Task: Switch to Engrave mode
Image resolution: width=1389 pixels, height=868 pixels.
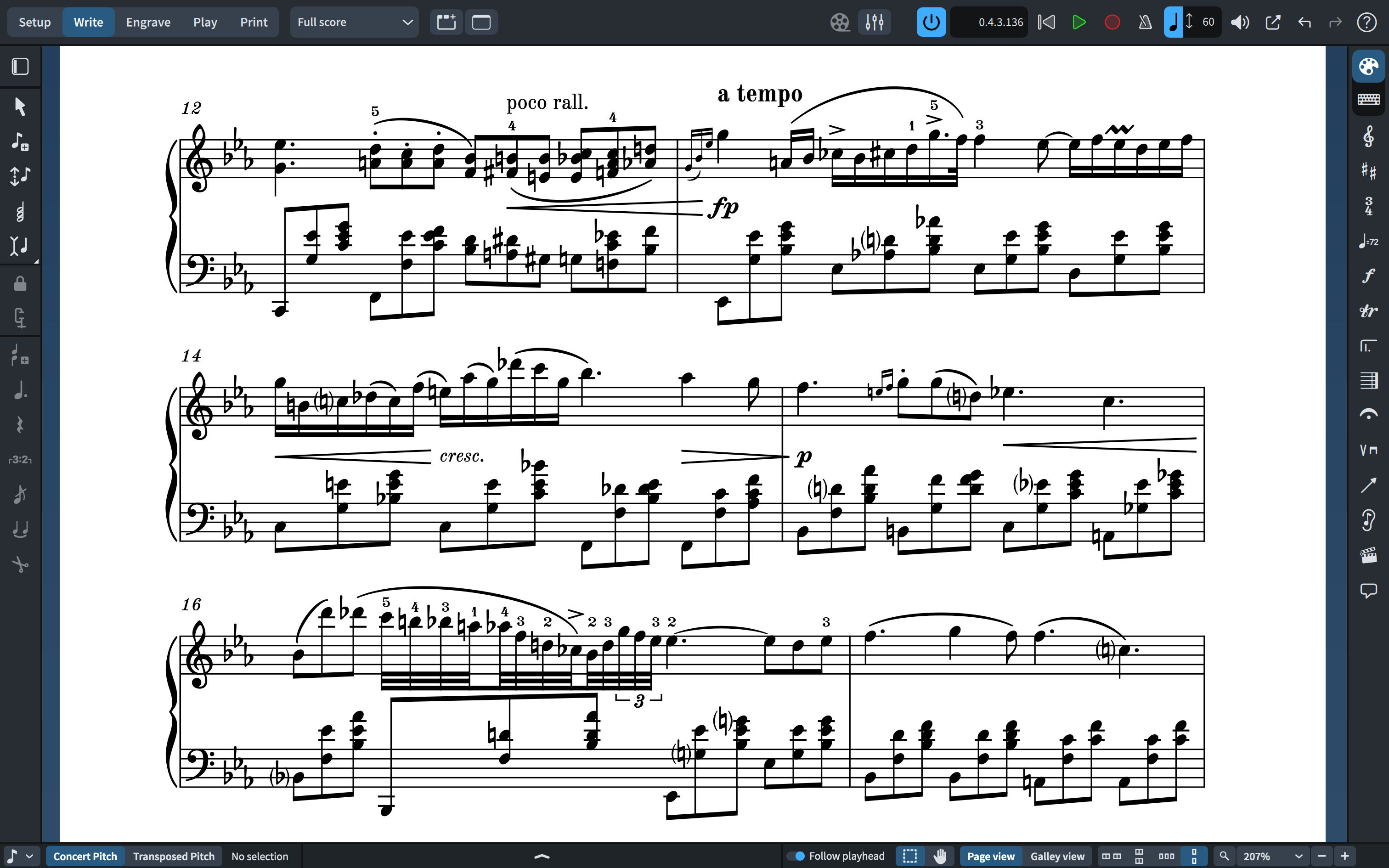Action: (148, 23)
